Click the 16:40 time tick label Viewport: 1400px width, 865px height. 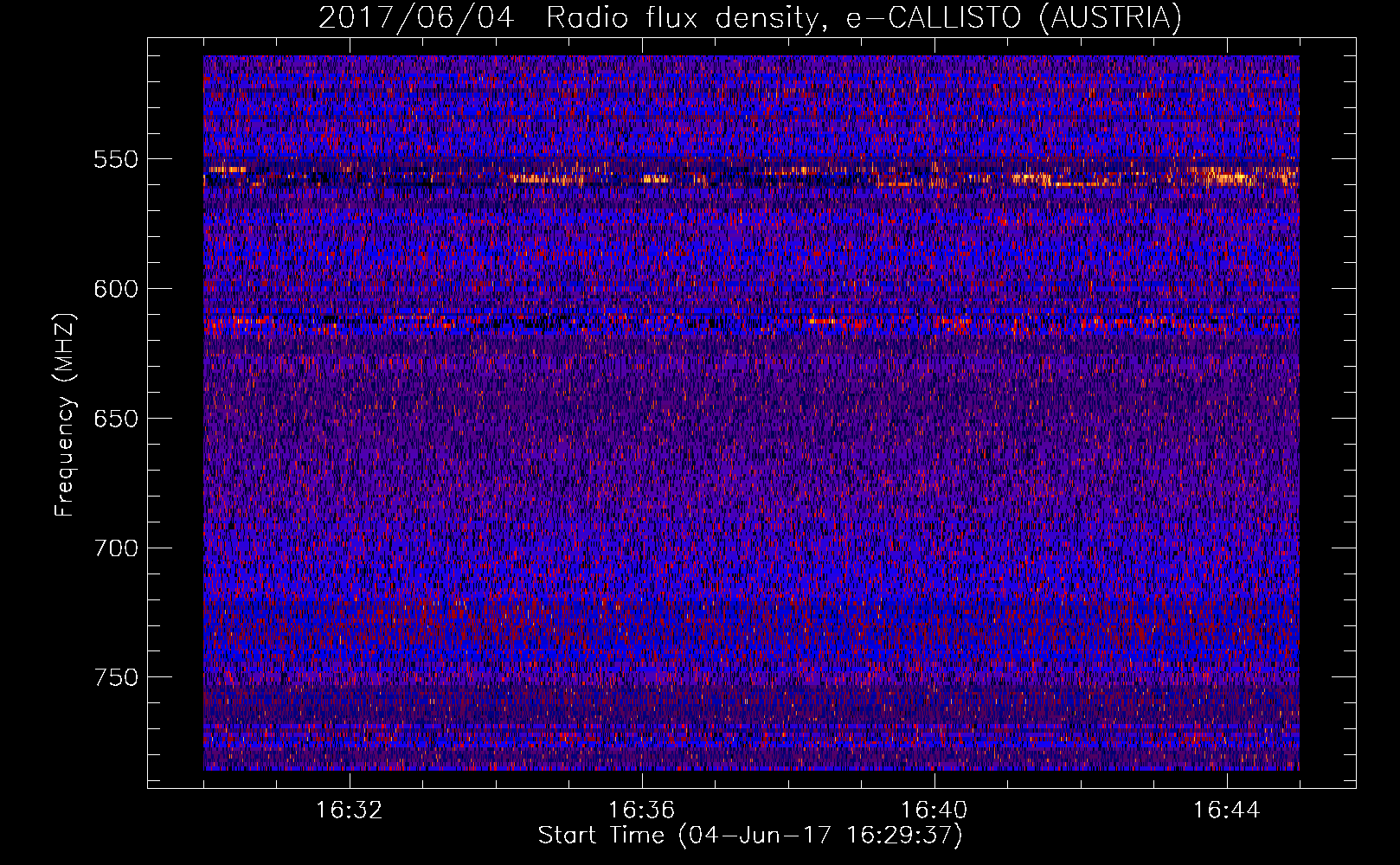[x=934, y=811]
